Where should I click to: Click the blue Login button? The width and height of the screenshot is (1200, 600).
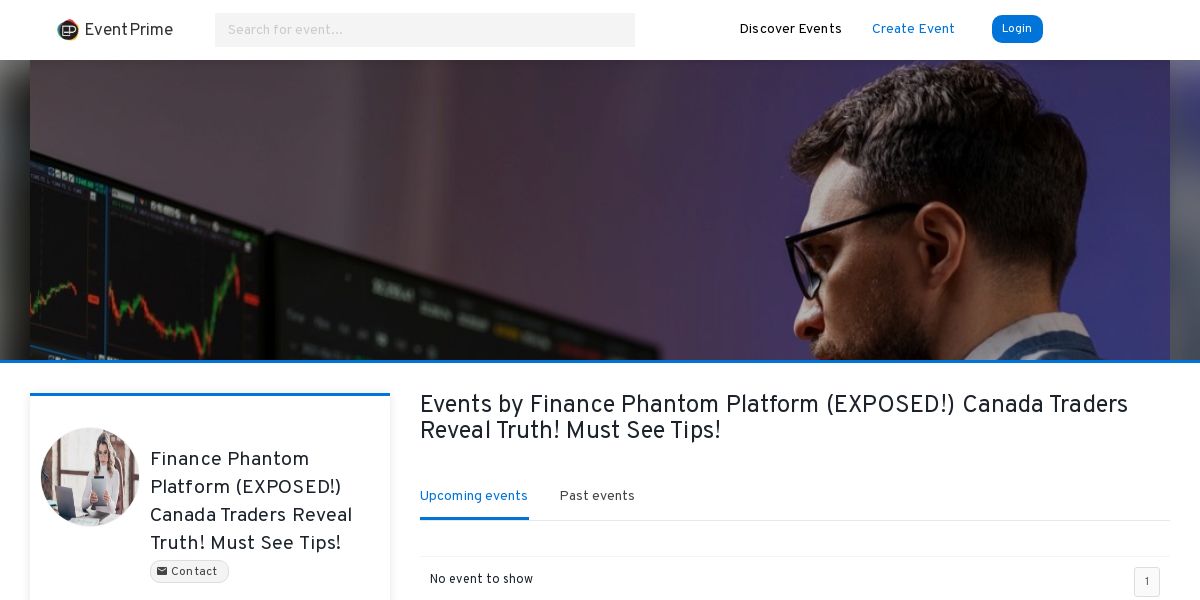coord(1017,29)
